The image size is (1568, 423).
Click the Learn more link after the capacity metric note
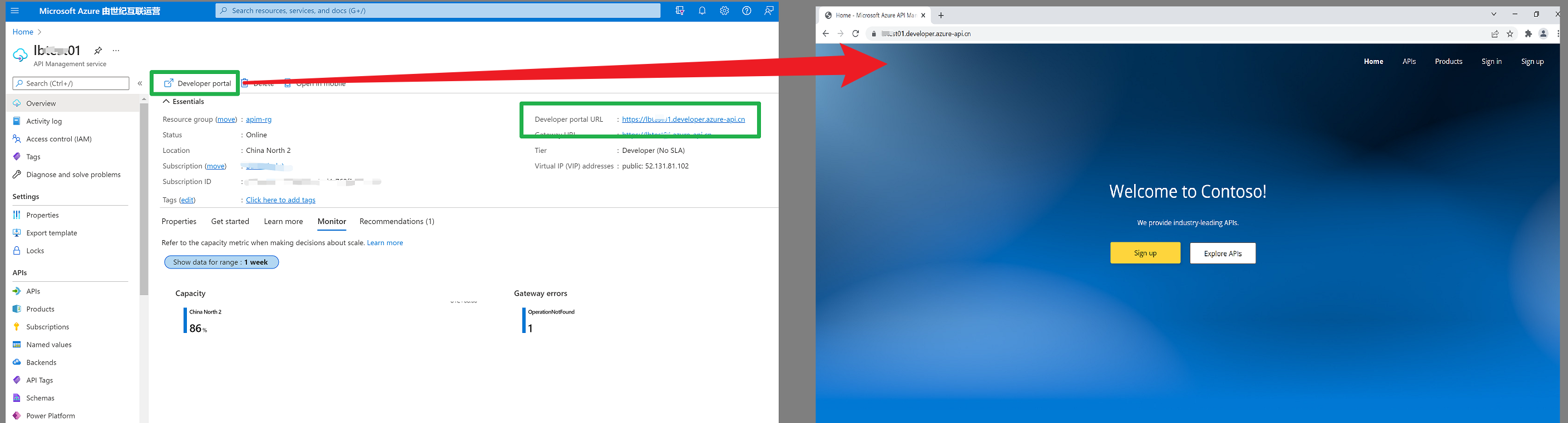385,243
